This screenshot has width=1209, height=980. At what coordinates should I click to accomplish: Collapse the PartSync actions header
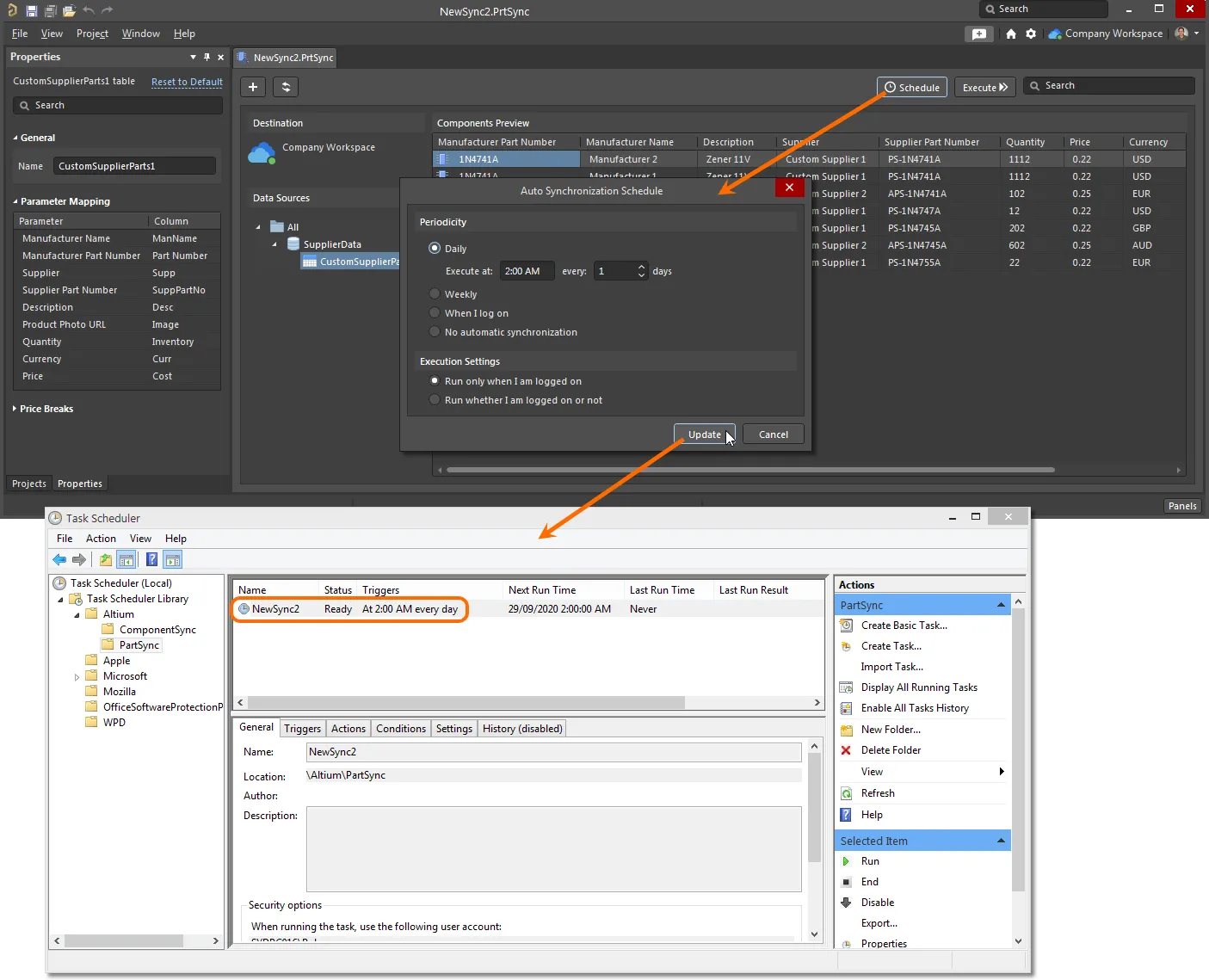click(1001, 606)
